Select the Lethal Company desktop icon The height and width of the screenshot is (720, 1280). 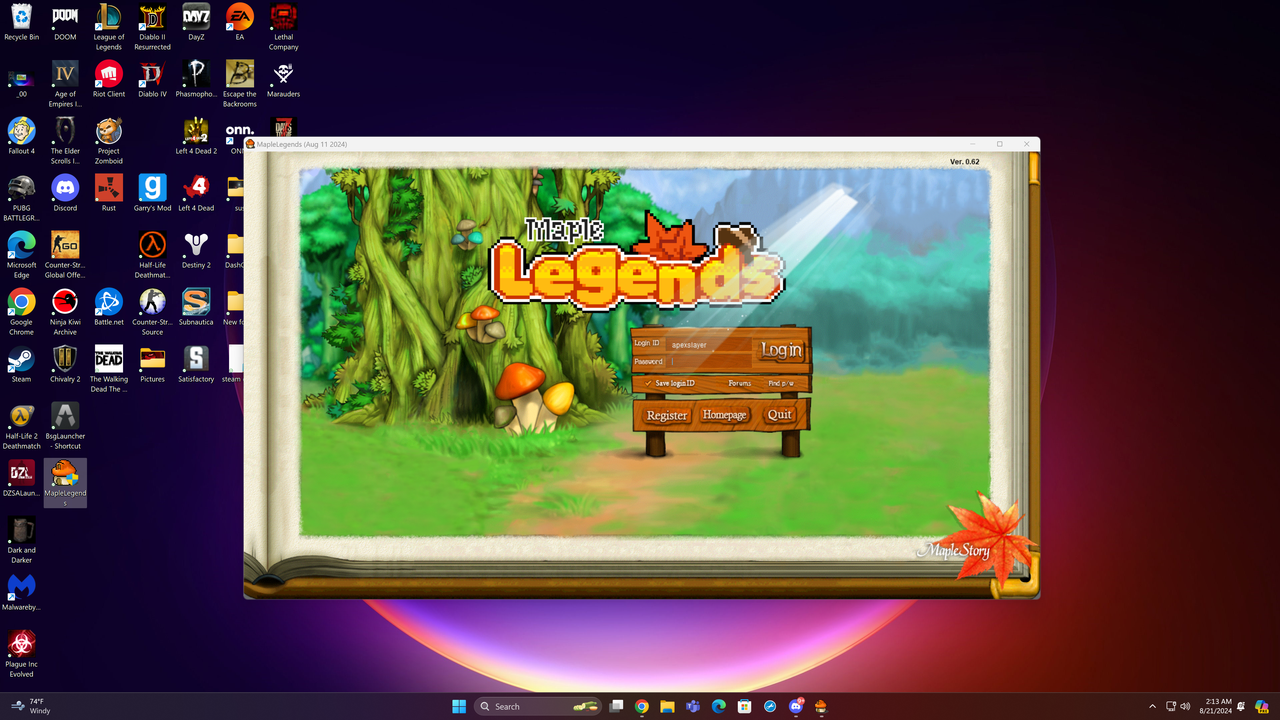click(283, 27)
